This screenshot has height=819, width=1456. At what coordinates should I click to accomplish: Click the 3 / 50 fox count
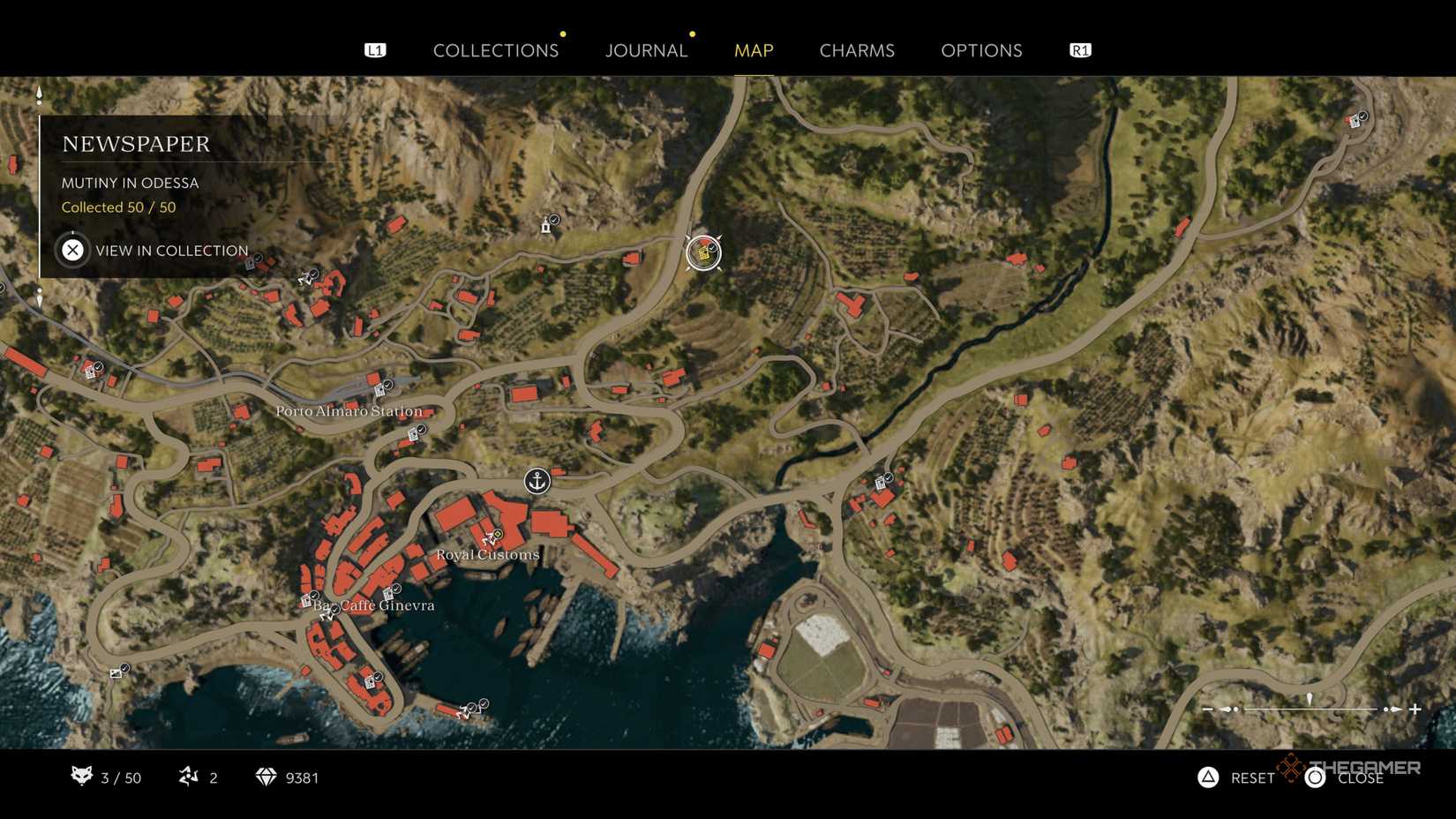pos(121,778)
